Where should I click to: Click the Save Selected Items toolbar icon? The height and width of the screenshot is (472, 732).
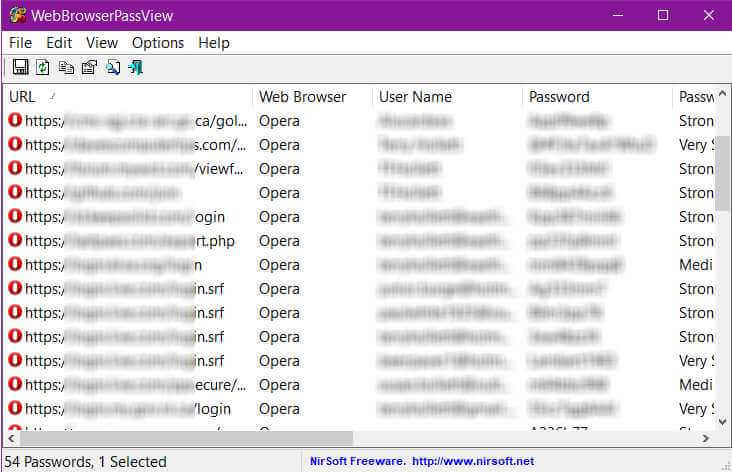tap(20, 67)
